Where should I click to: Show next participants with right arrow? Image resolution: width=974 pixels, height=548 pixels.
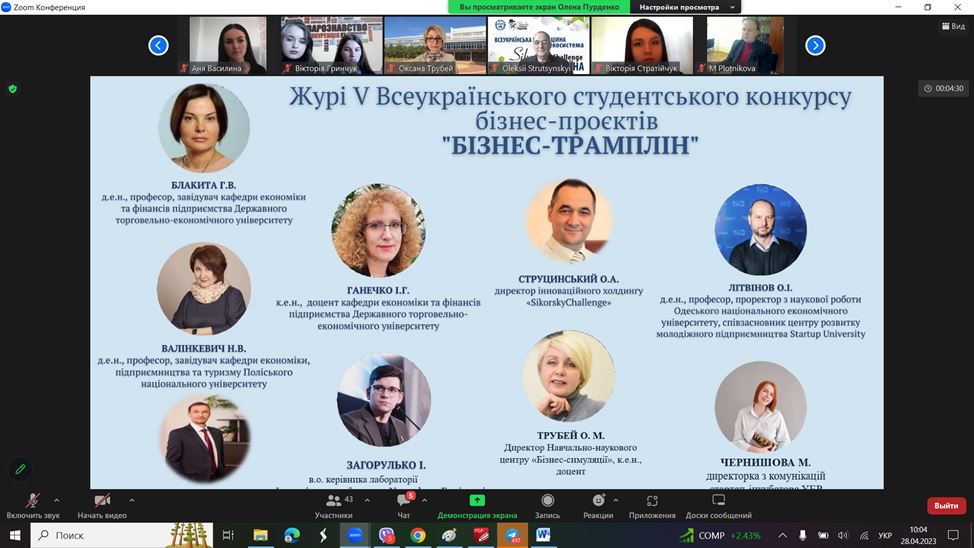tap(815, 45)
